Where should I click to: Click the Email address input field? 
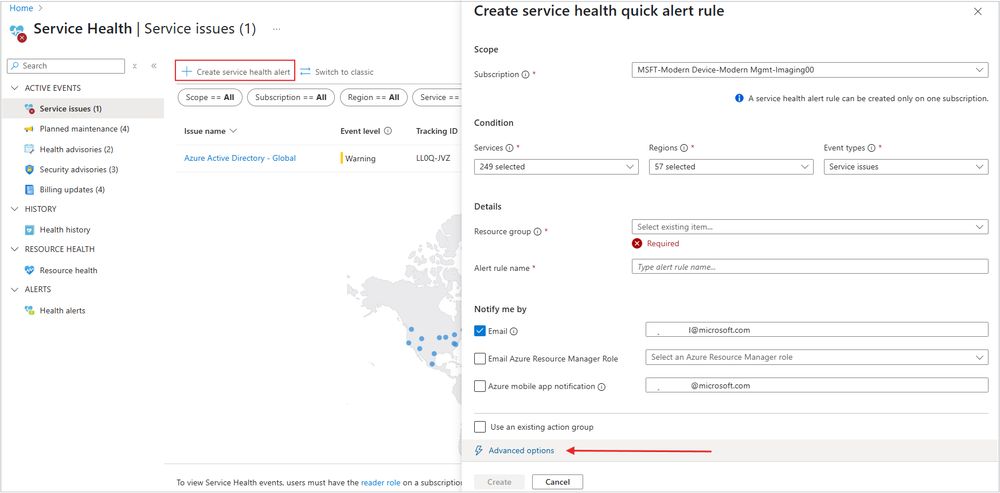point(817,330)
